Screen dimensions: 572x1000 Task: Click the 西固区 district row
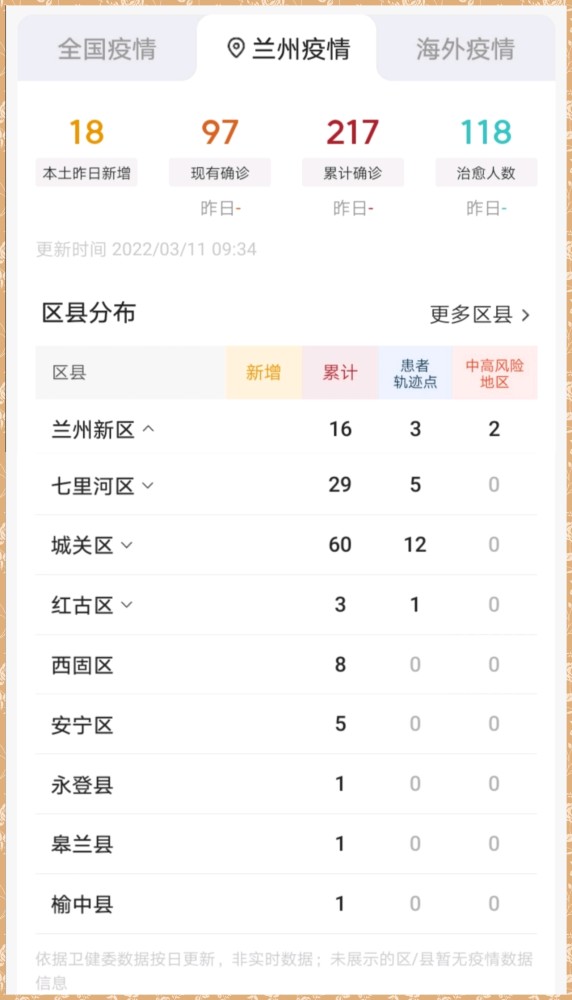(286, 665)
